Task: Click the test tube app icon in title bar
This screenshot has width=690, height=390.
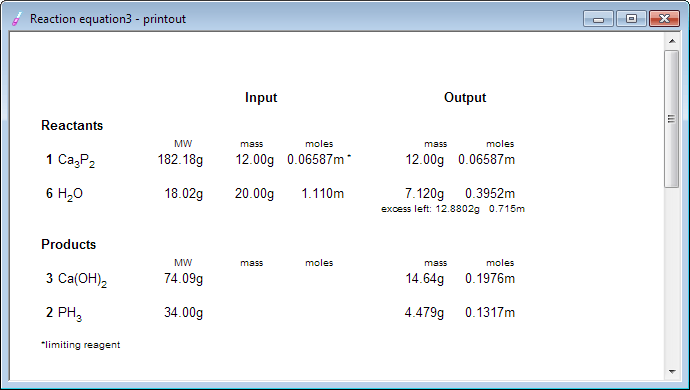Action: [17, 19]
